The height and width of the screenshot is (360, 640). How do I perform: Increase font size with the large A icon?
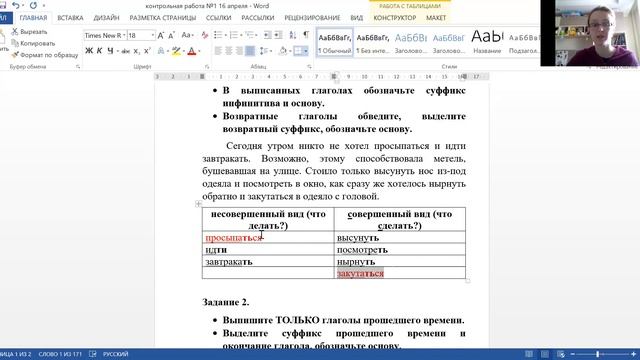tap(161, 36)
